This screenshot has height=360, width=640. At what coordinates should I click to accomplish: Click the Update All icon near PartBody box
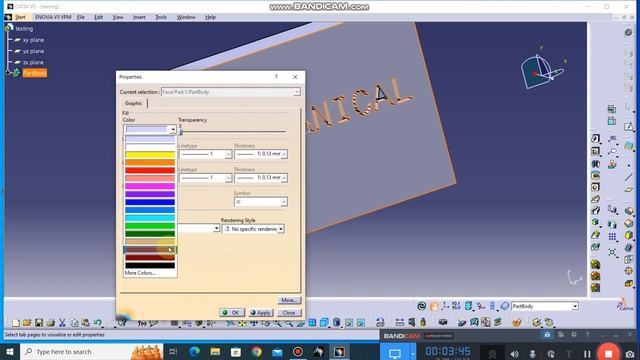coord(422,306)
